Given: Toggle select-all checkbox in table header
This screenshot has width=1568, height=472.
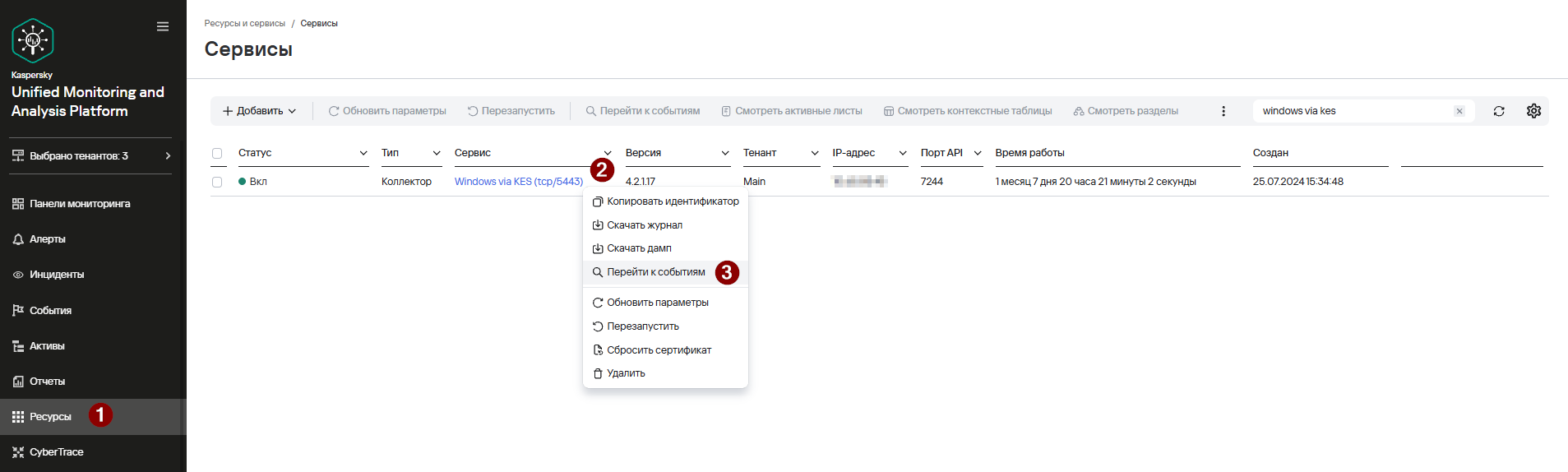Looking at the screenshot, I should tap(217, 153).
